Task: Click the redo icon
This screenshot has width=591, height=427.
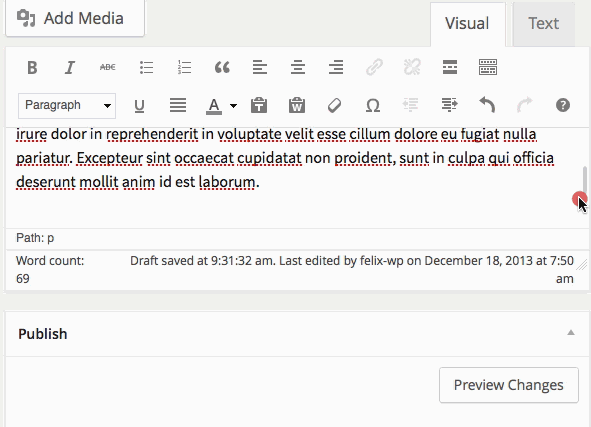Action: [525, 105]
